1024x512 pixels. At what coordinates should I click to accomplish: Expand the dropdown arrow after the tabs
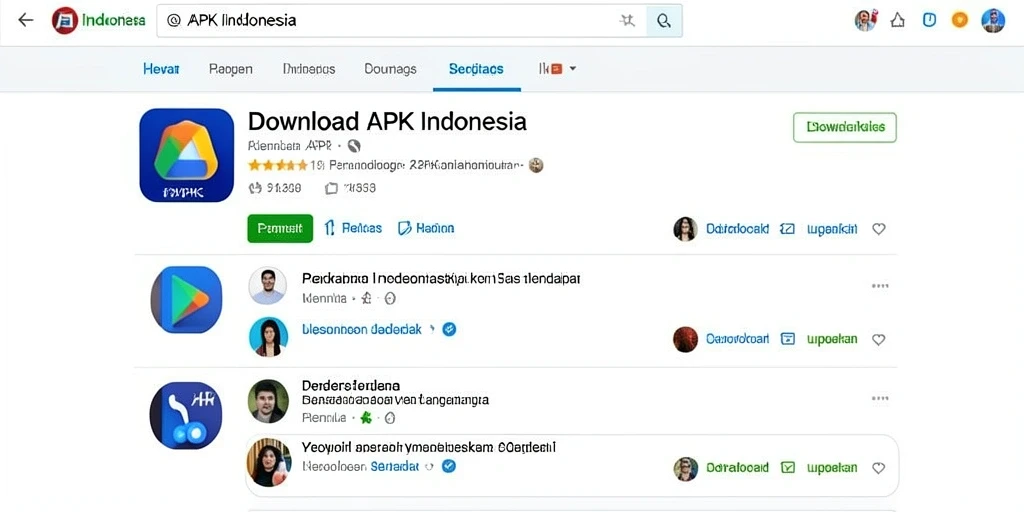click(573, 68)
